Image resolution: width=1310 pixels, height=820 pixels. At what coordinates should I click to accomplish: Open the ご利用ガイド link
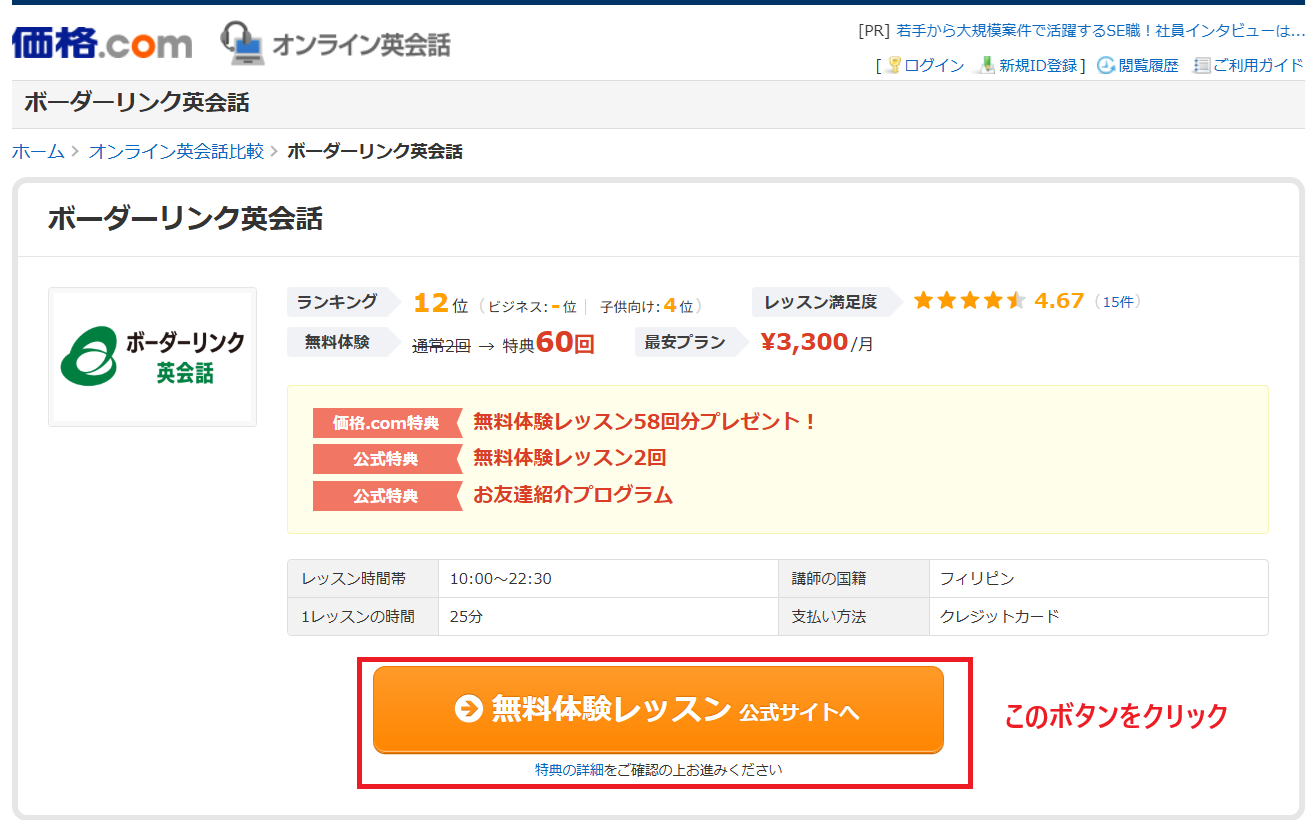point(1258,65)
